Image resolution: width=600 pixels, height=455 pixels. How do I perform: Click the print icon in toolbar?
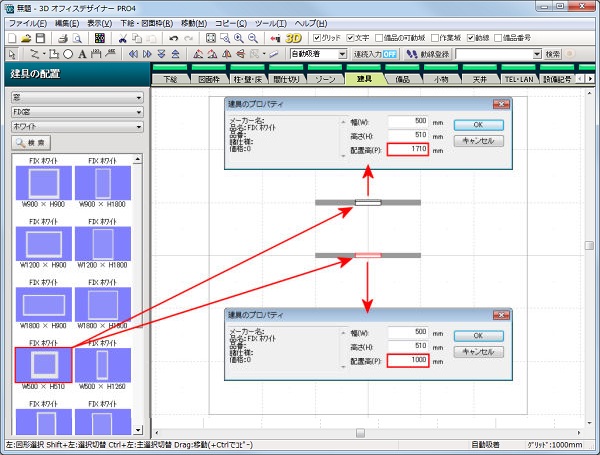tap(61, 37)
